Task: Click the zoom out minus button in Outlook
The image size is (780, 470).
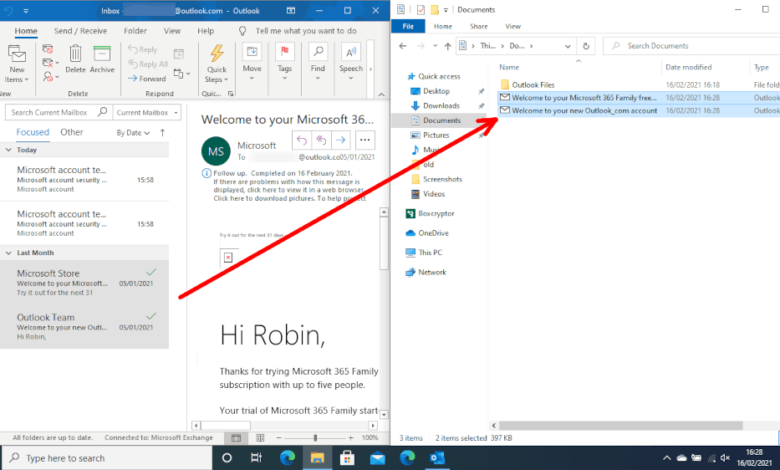Action: point(279,438)
